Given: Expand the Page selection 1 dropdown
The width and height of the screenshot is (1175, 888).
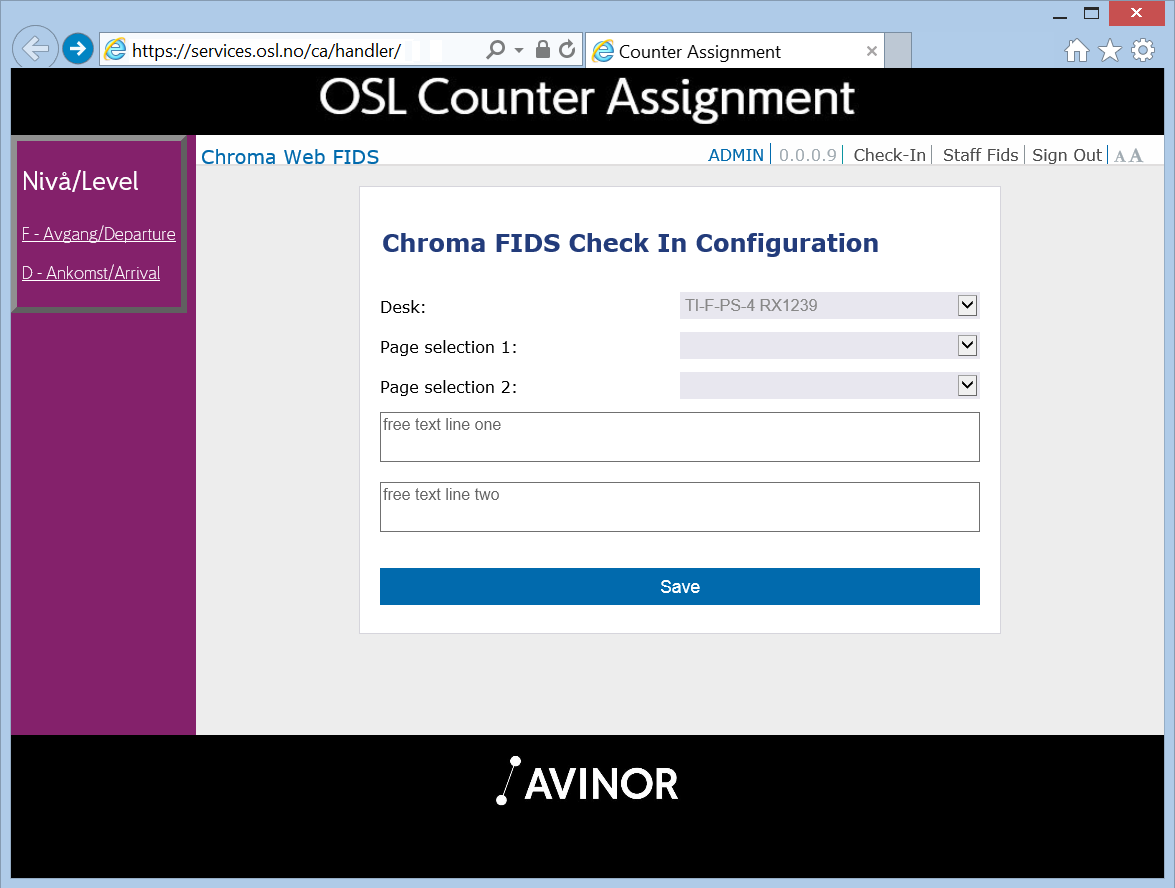Looking at the screenshot, I should (967, 345).
